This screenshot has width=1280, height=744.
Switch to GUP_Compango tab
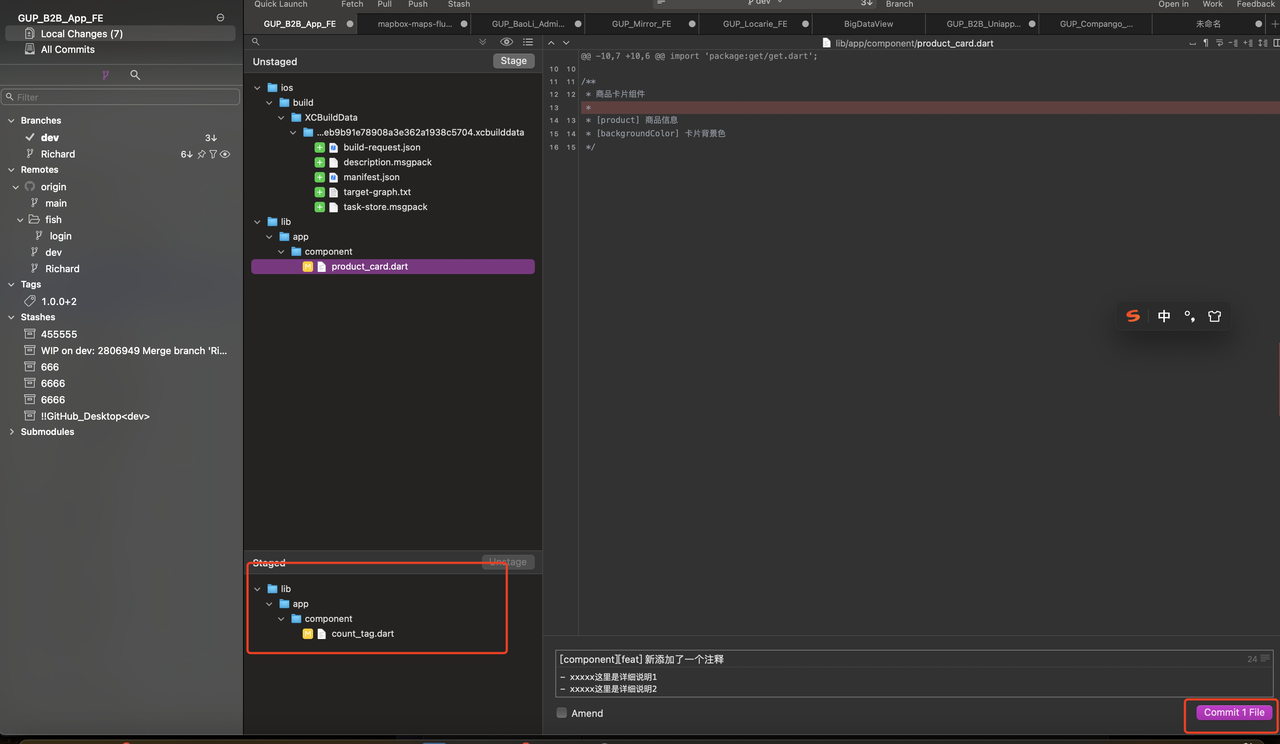1096,24
